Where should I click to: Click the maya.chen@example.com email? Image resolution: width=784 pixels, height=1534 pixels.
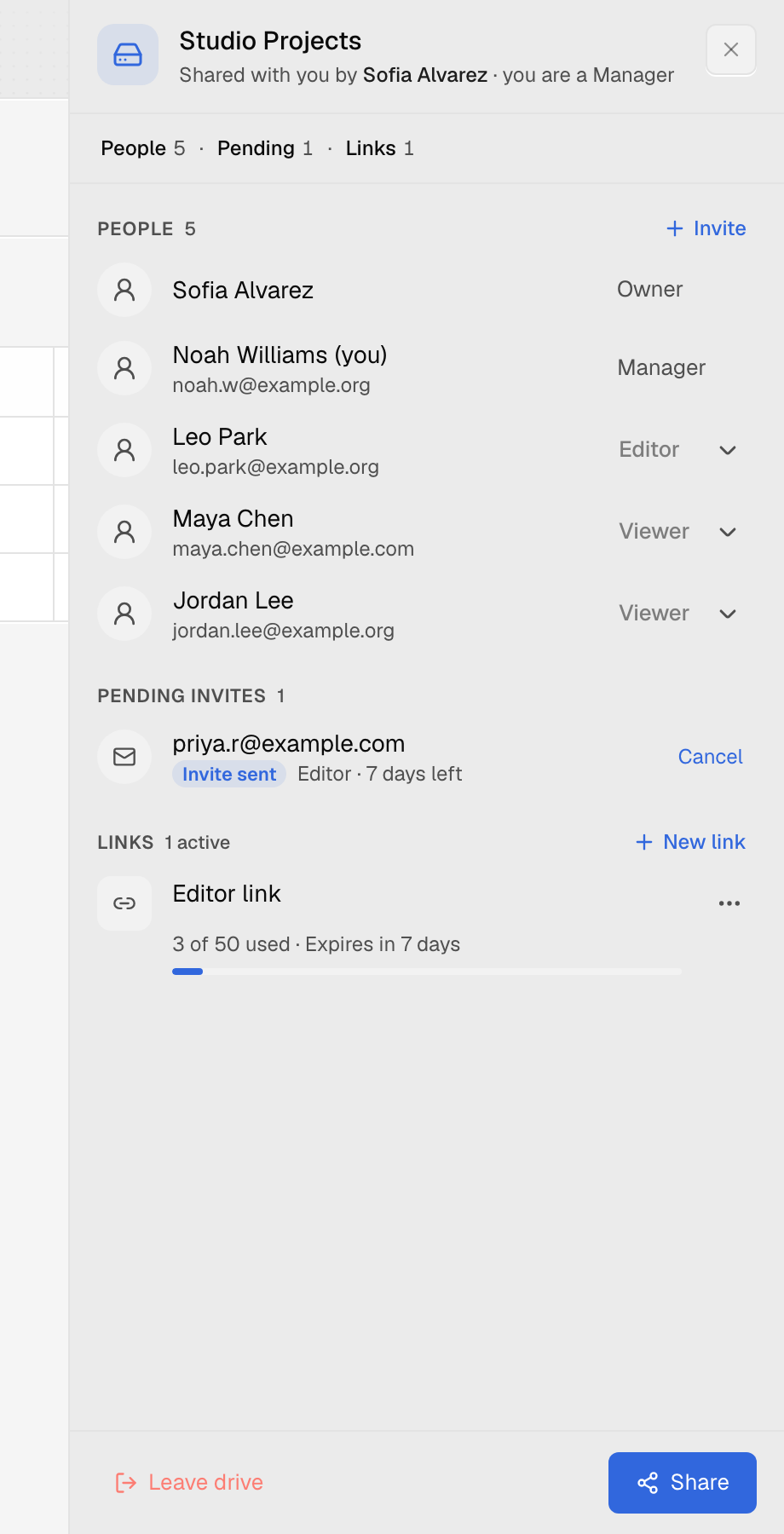(293, 549)
